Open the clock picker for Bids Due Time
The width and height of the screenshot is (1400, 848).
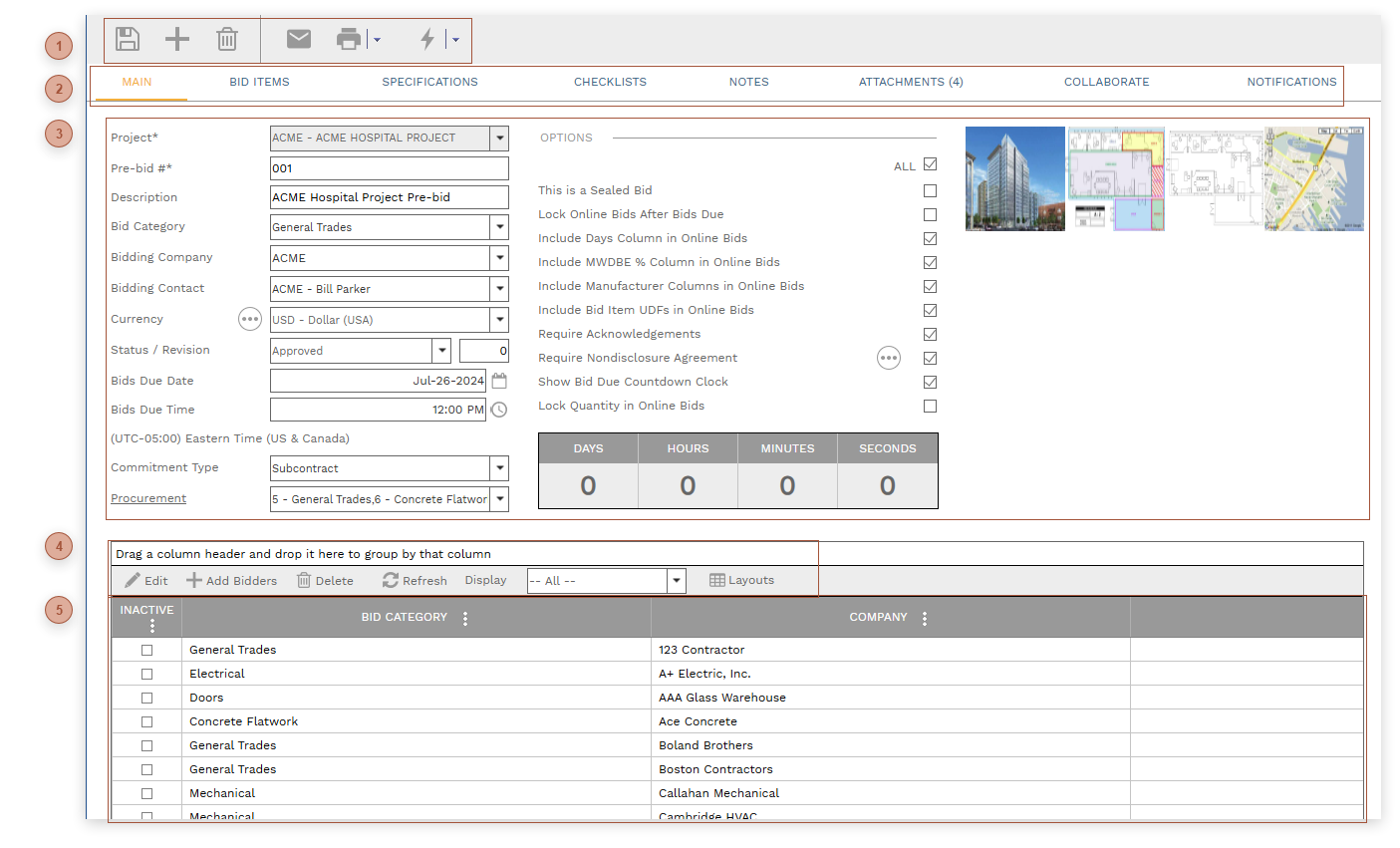pos(499,410)
